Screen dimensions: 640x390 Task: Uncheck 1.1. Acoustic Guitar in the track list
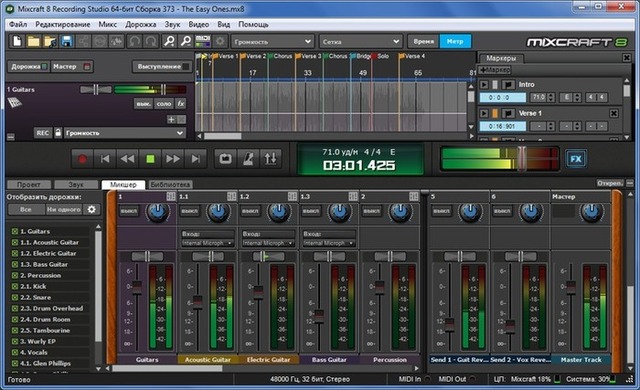[x=15, y=242]
